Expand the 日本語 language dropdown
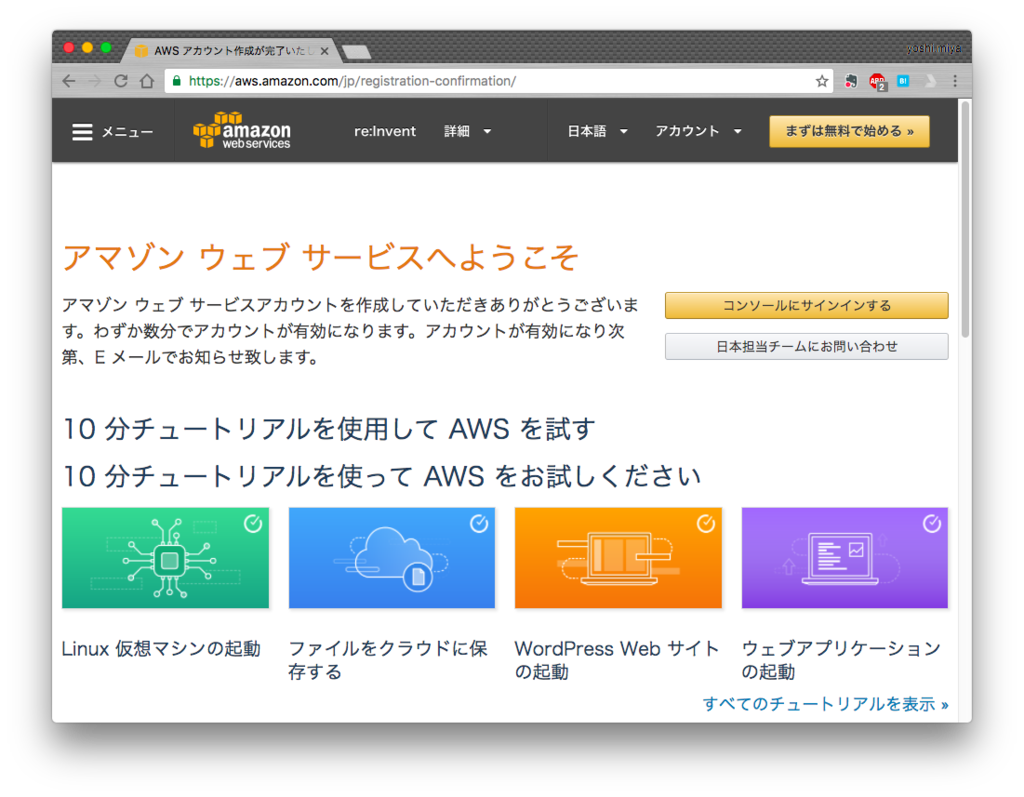 597,131
